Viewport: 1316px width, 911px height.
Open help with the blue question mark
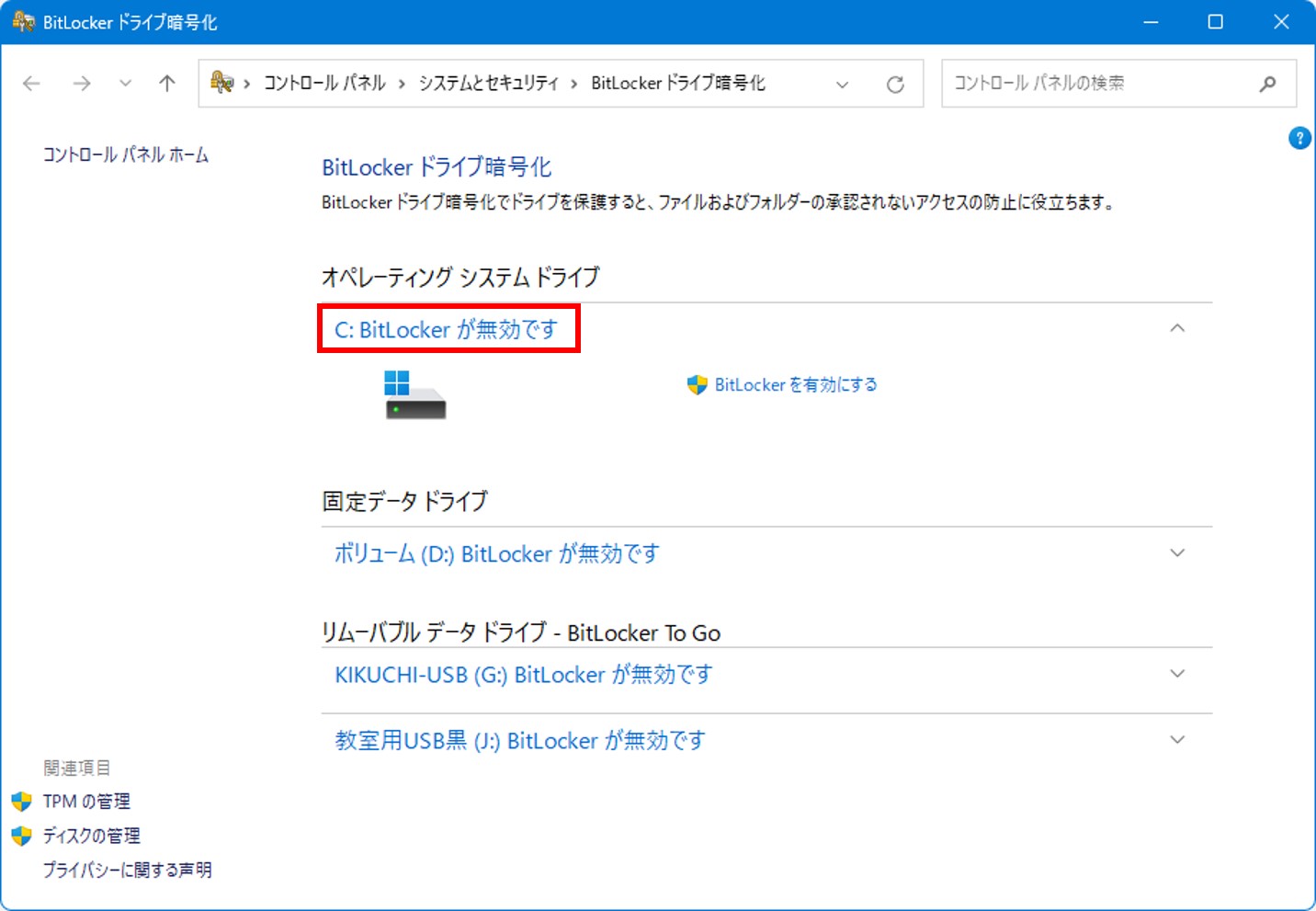coord(1299,138)
